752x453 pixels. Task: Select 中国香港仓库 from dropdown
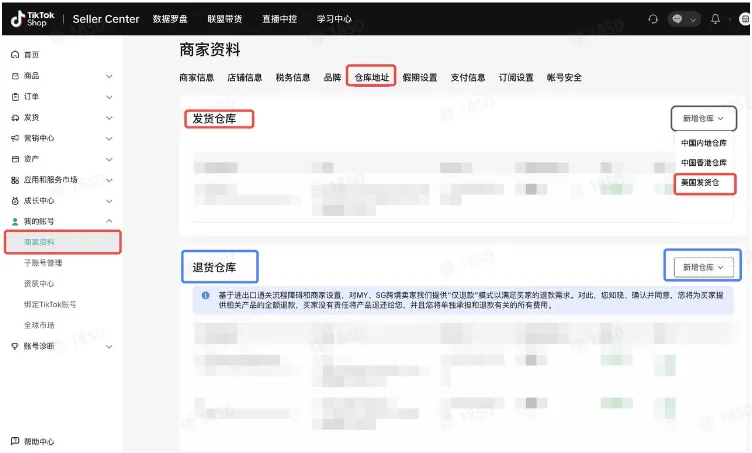(704, 163)
